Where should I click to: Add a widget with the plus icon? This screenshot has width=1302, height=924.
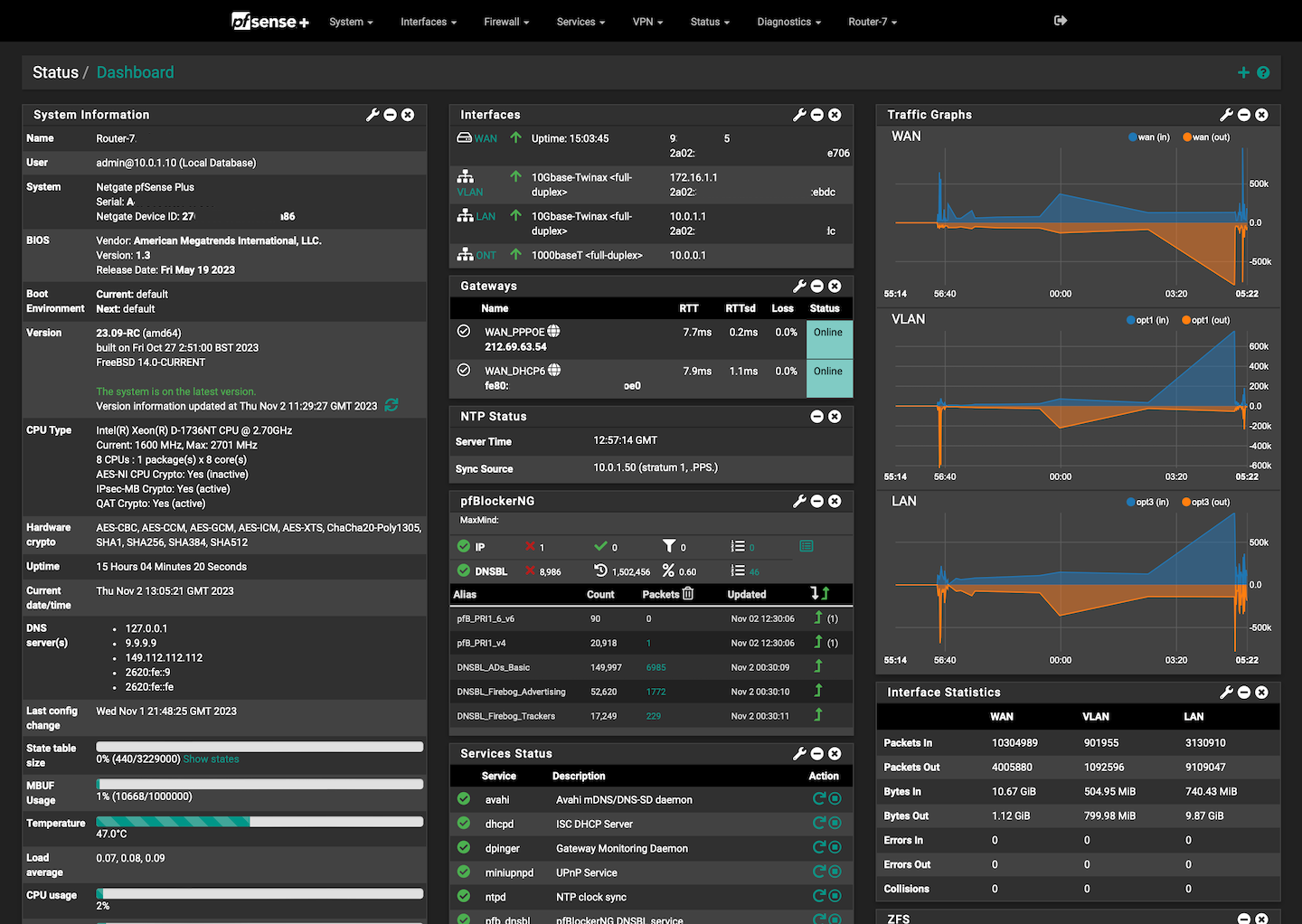(x=1244, y=72)
